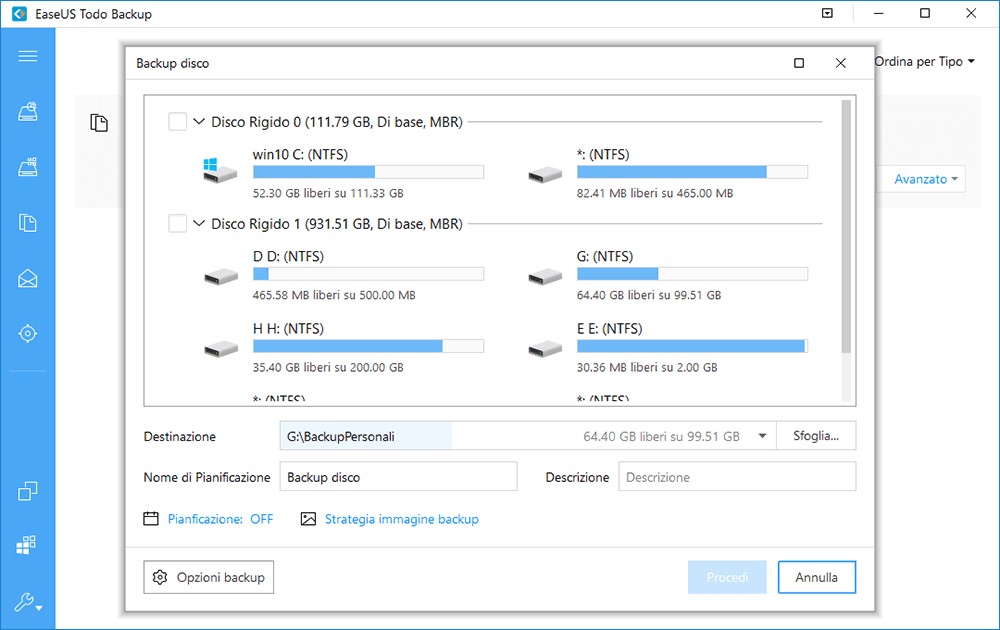Click the system backup sidebar icon
Image resolution: width=1000 pixels, height=630 pixels.
pos(27,167)
